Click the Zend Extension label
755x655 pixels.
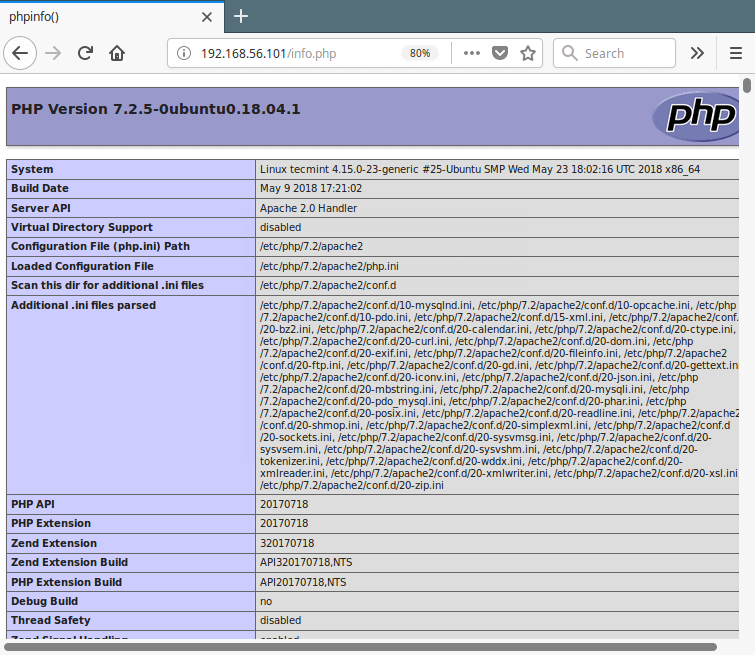54,543
